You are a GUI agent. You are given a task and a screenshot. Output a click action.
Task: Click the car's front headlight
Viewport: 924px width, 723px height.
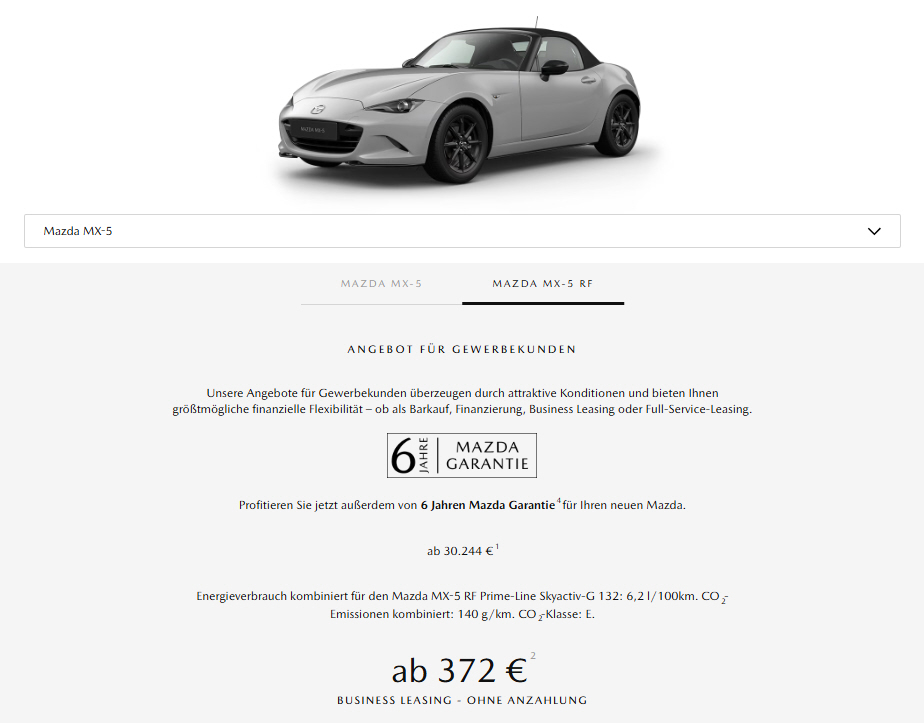tap(394, 106)
